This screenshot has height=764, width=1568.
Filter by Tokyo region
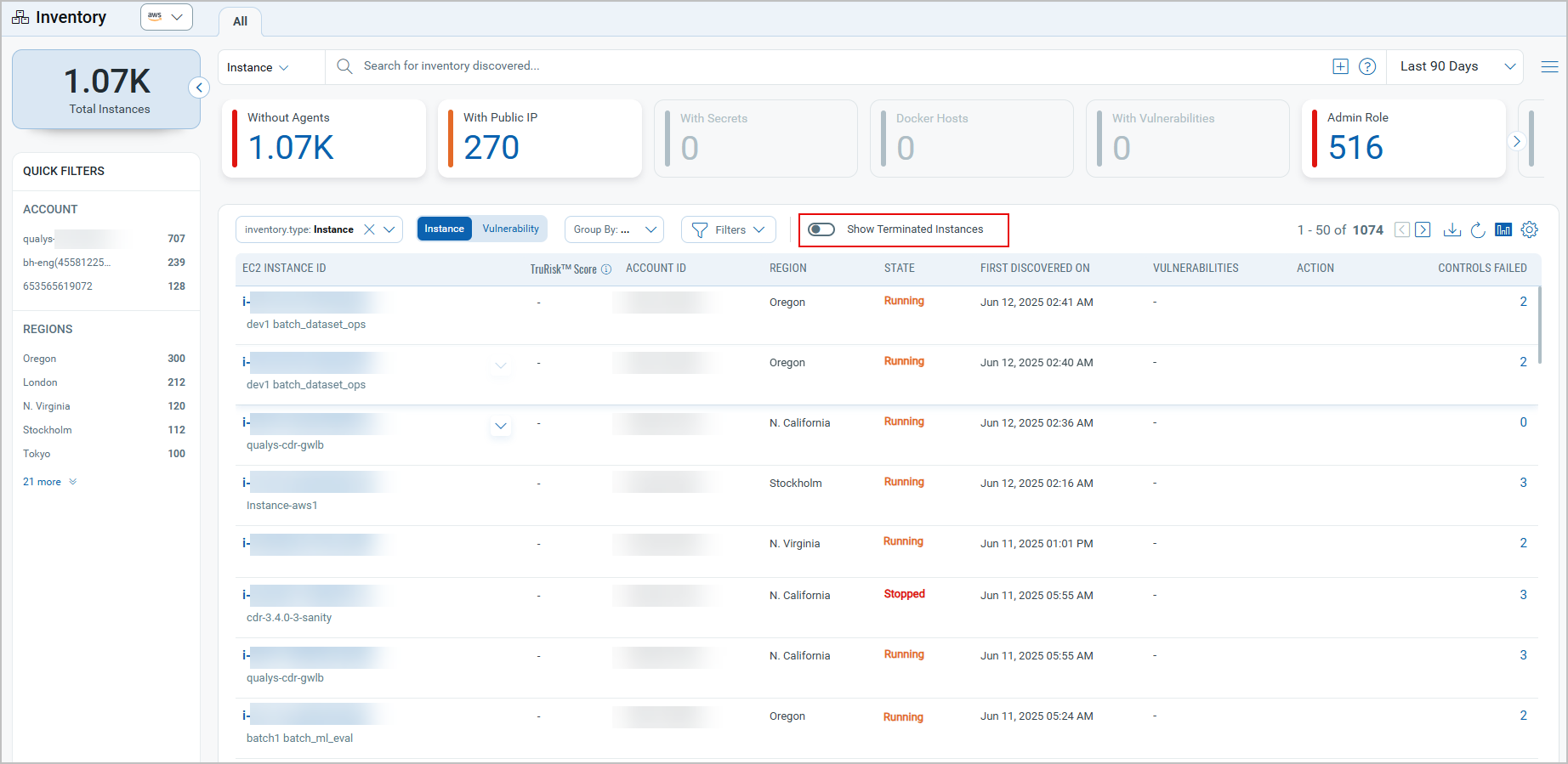(x=104, y=454)
